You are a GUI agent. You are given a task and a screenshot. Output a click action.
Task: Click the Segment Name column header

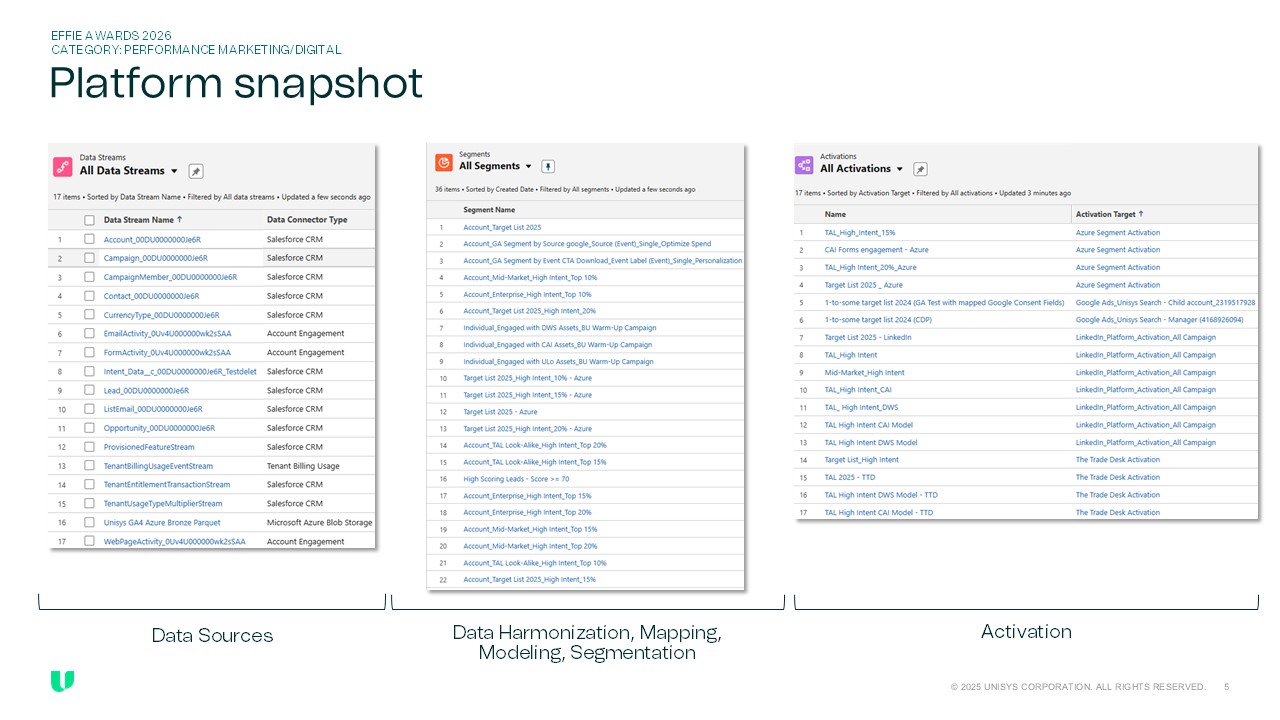point(489,210)
